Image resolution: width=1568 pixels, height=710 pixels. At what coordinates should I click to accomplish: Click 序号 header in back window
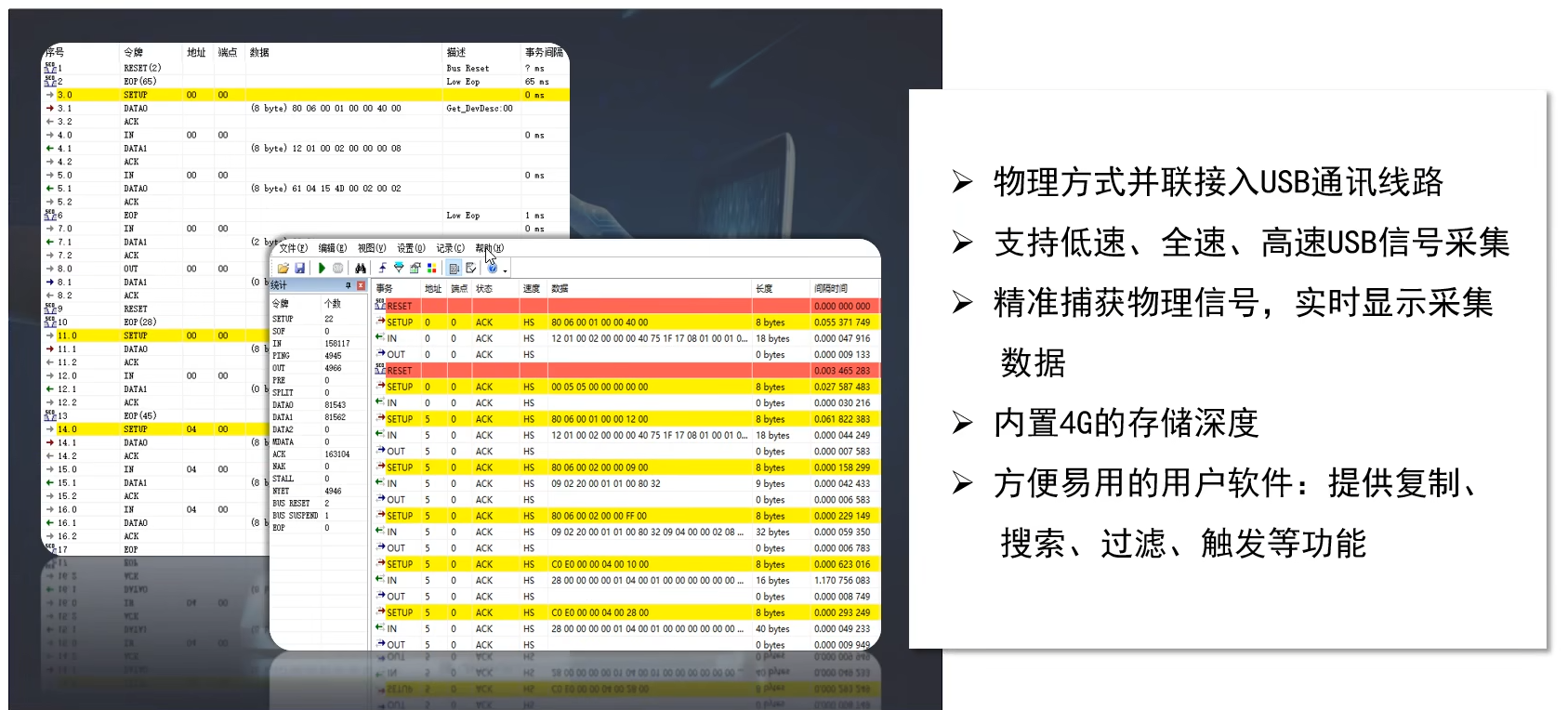pos(55,52)
